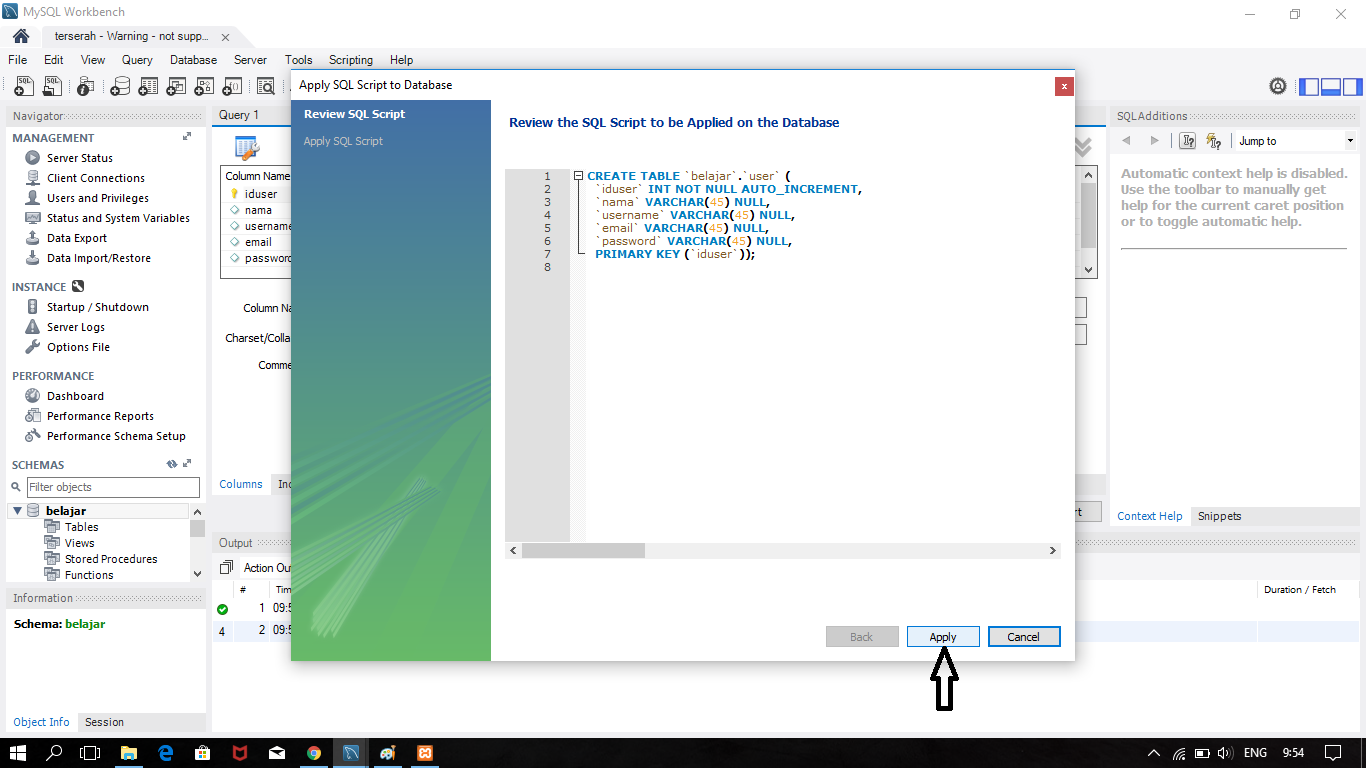Cancel the Apply SQL Script dialog
The height and width of the screenshot is (768, 1366).
1024,636
